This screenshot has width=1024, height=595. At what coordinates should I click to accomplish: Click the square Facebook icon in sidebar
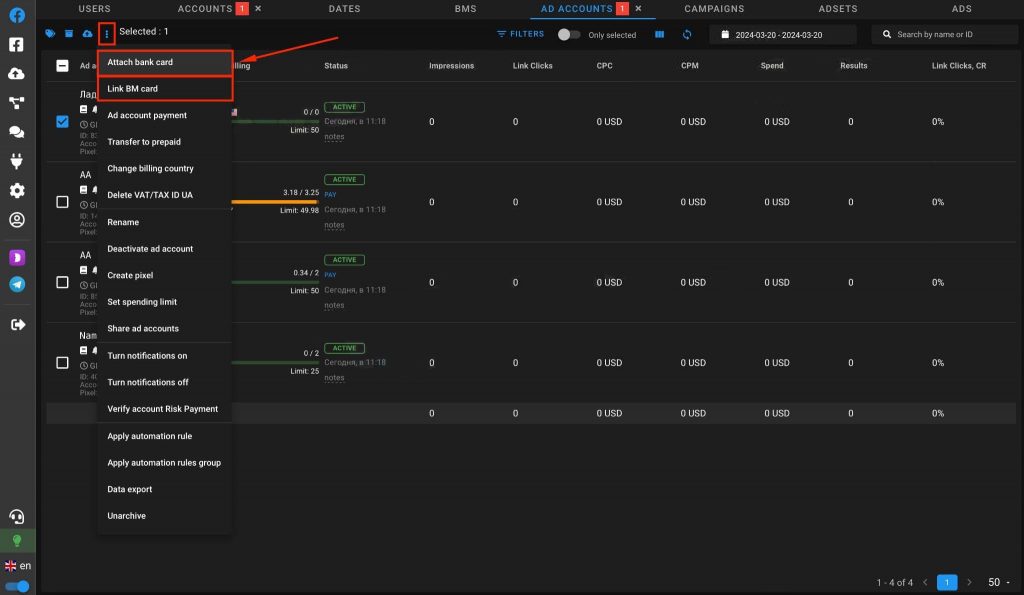pyautogui.click(x=17, y=44)
